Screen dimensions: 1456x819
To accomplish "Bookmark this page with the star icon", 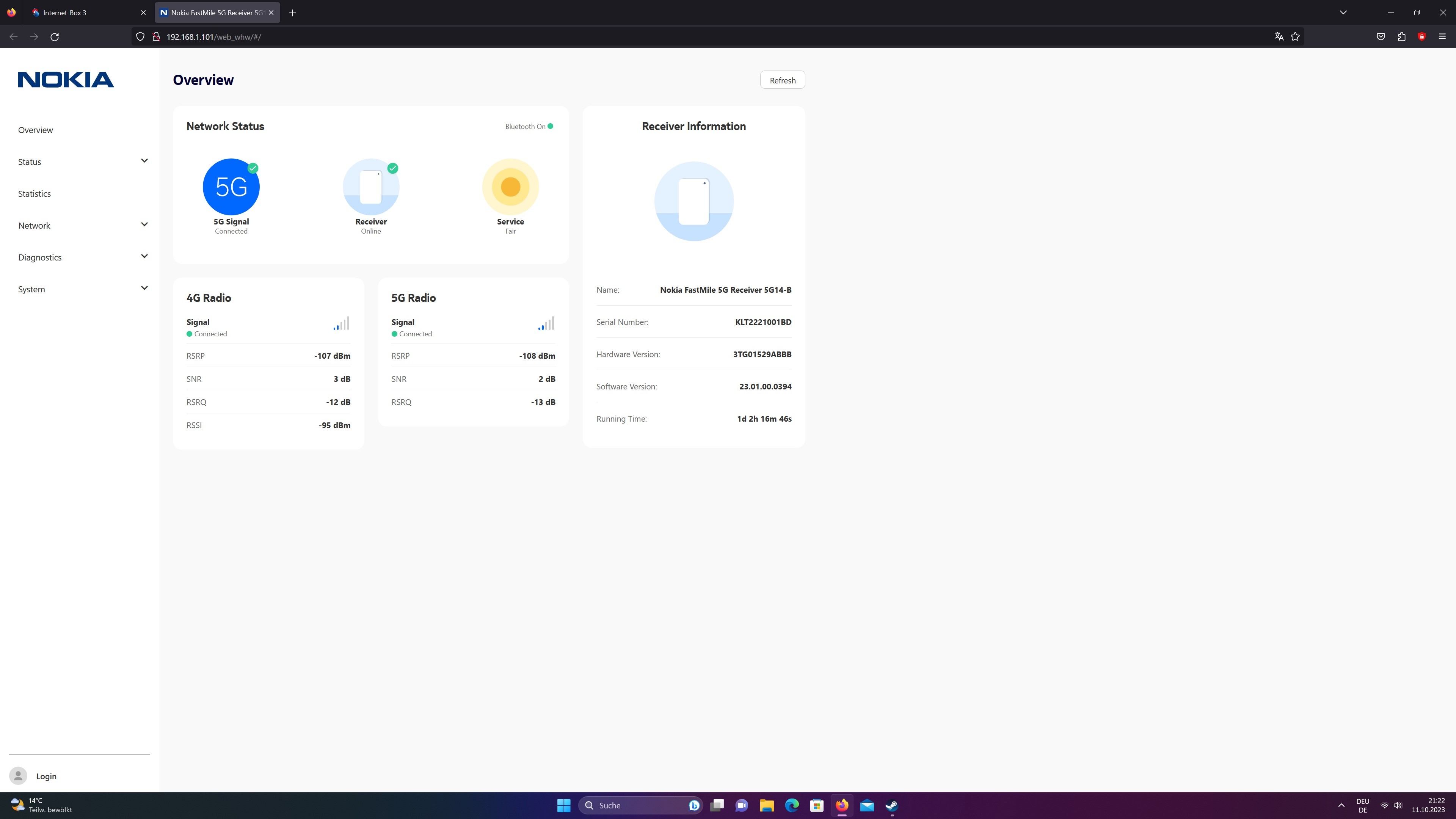I will 1296,37.
